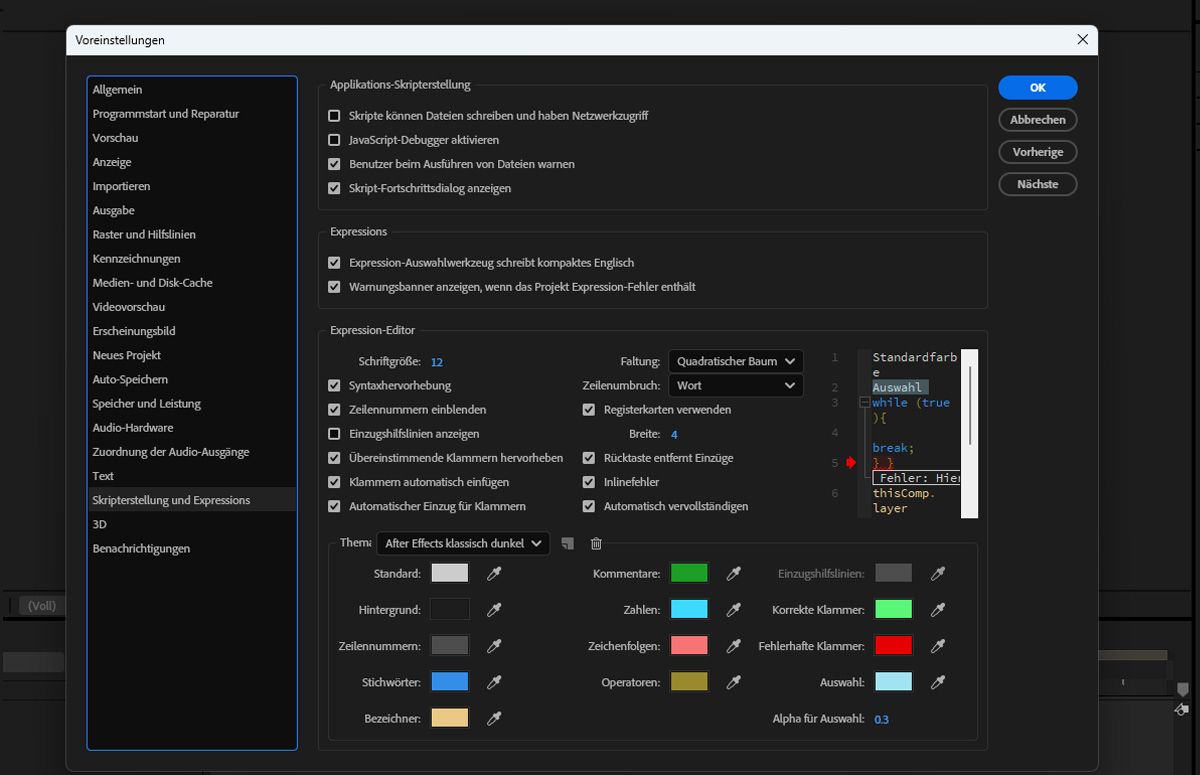Screen dimensions: 1200x775
Task: Delete the theme with the trash icon
Action: pyautogui.click(x=596, y=543)
